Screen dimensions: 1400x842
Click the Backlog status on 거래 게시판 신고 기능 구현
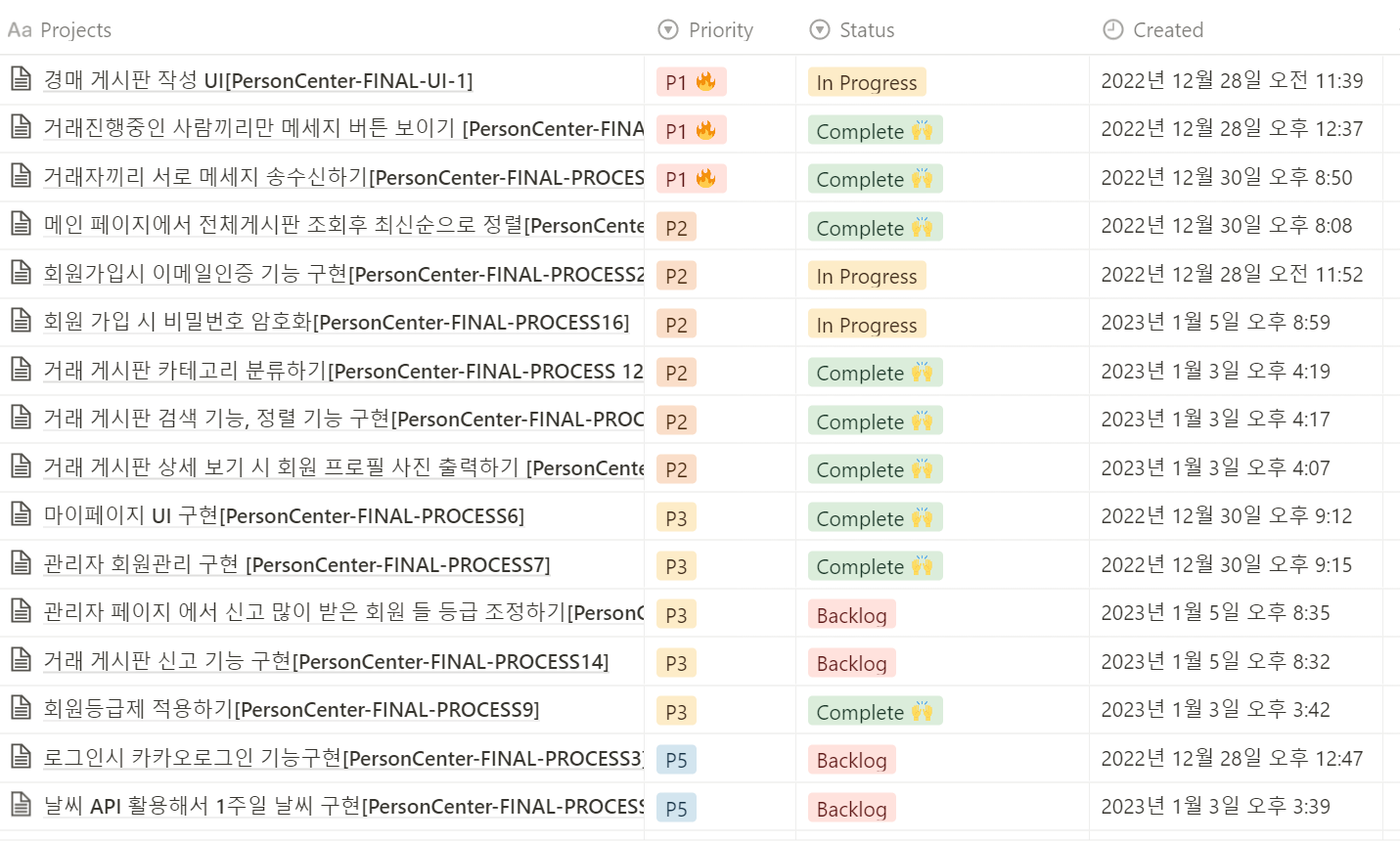851,662
